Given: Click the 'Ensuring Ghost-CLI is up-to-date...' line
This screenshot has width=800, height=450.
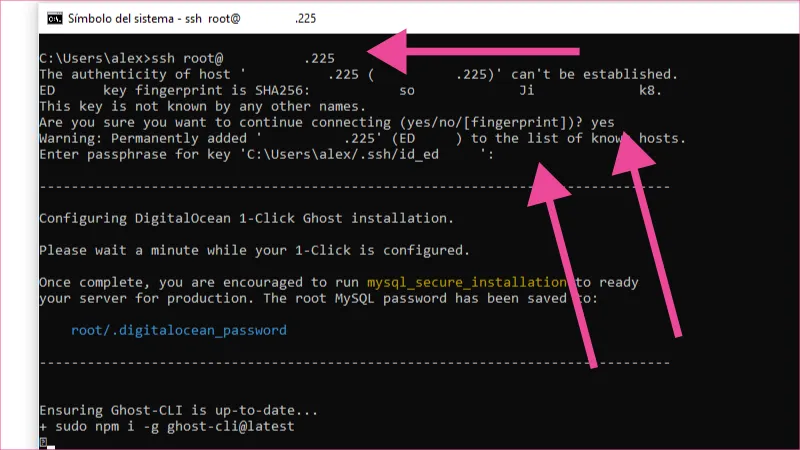Looking at the screenshot, I should click(x=179, y=410).
